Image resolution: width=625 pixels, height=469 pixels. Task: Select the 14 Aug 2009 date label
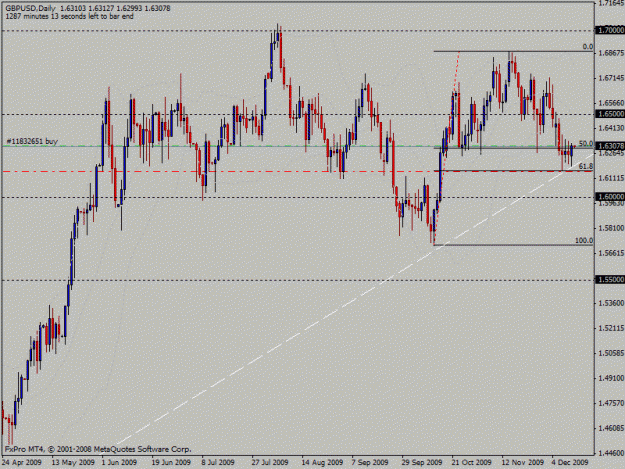click(322, 463)
